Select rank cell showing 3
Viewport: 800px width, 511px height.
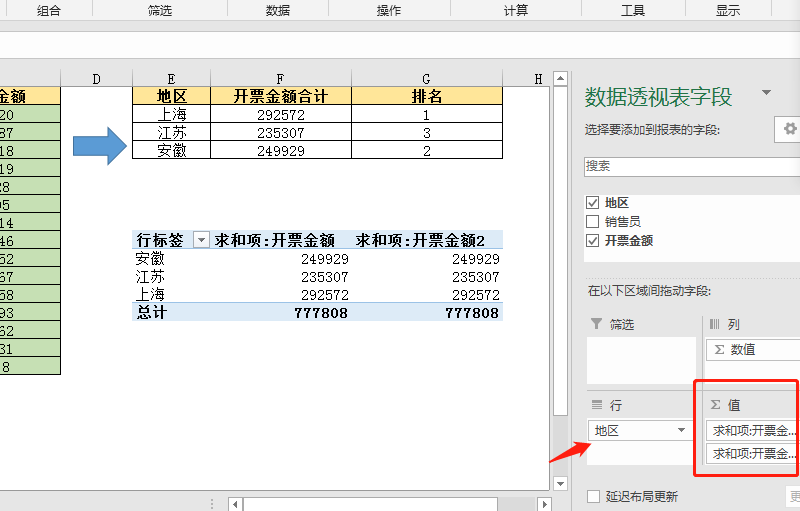pos(427,133)
